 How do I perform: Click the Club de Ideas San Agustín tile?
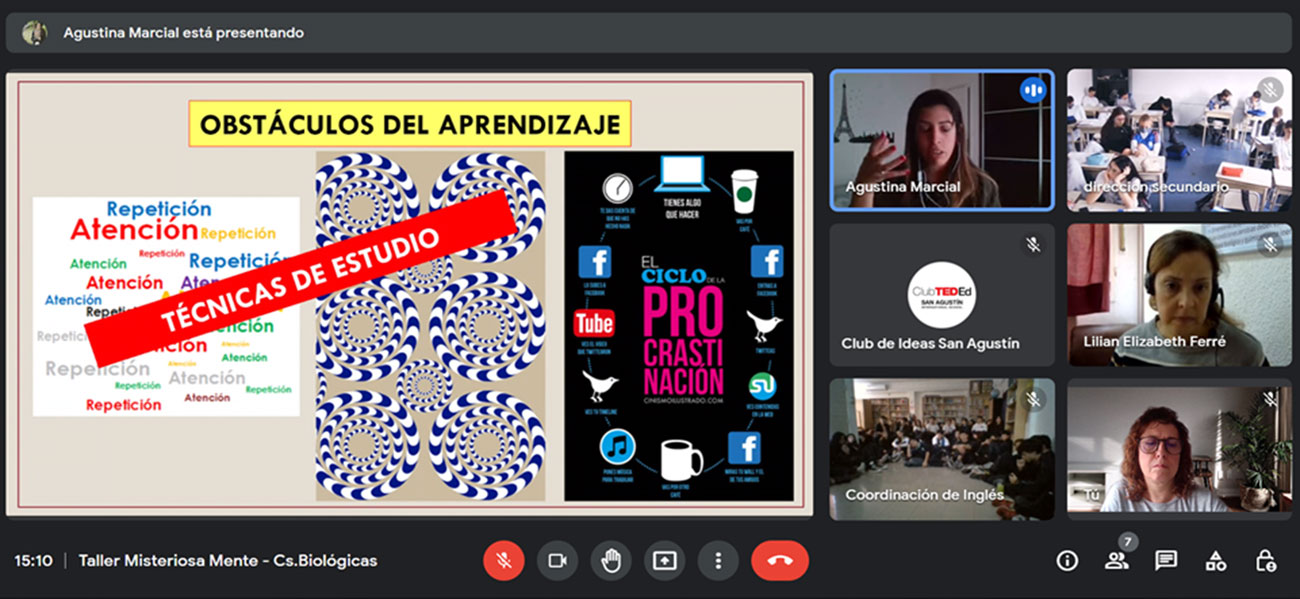tap(941, 295)
